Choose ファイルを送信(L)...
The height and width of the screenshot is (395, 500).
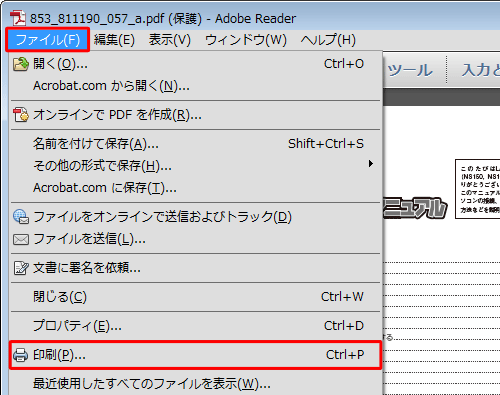[195, 239]
